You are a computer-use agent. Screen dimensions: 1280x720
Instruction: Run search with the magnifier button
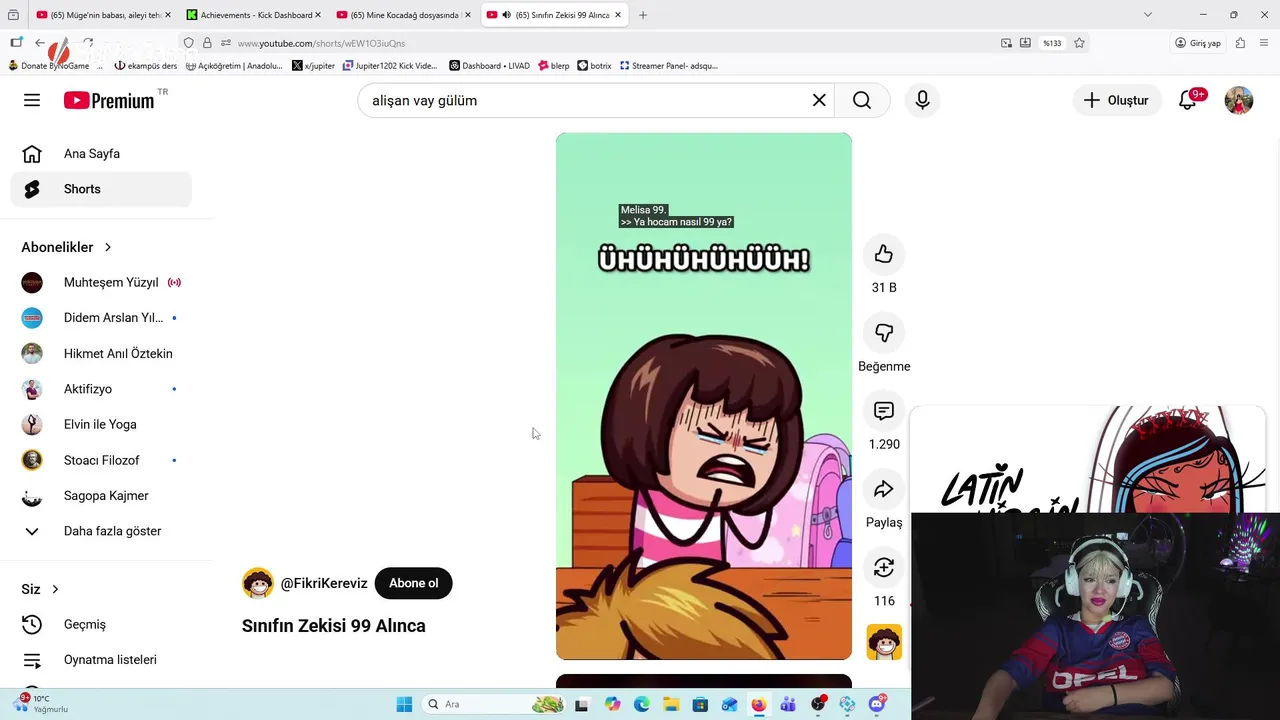tap(862, 100)
